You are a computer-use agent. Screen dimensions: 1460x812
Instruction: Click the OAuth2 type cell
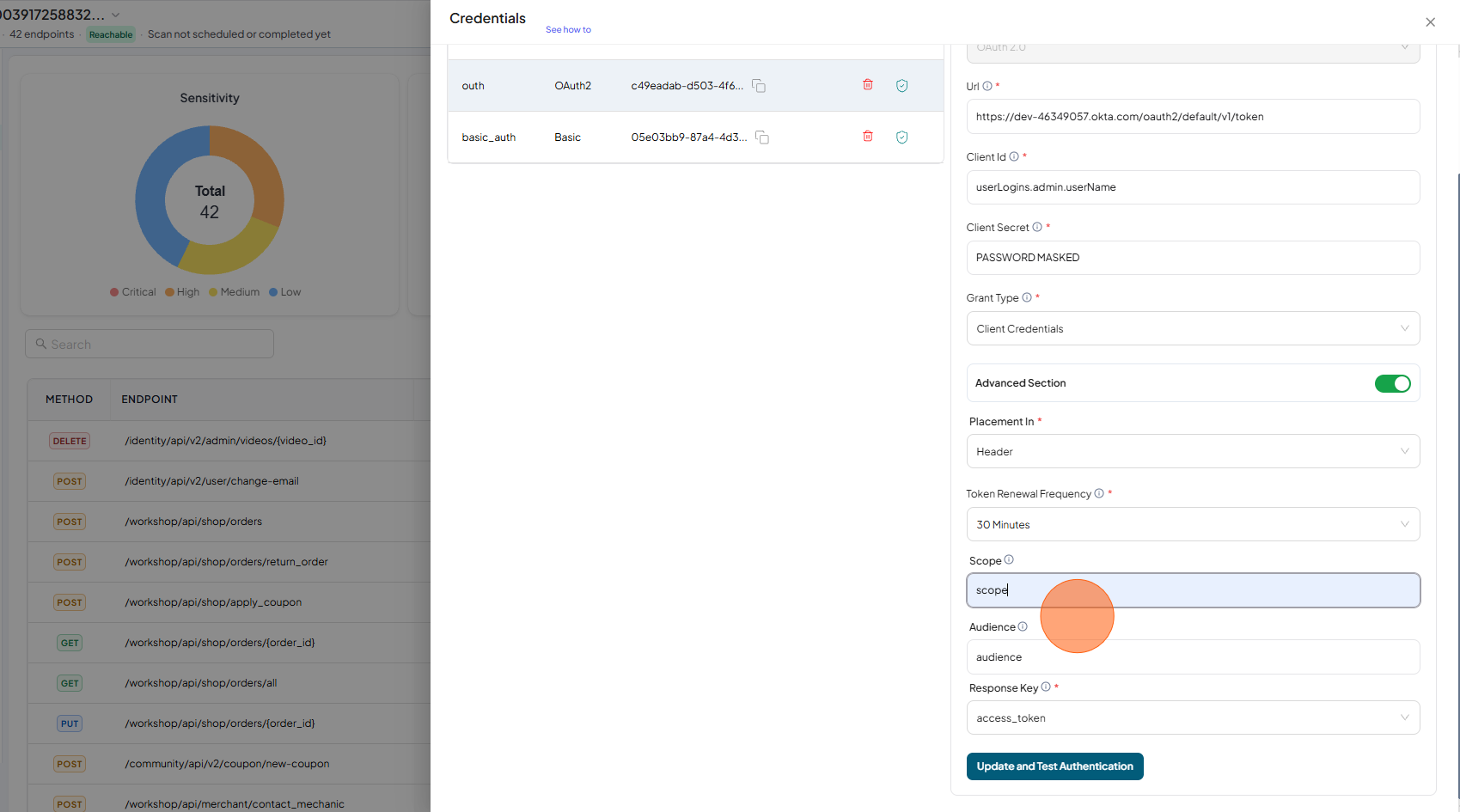point(572,86)
